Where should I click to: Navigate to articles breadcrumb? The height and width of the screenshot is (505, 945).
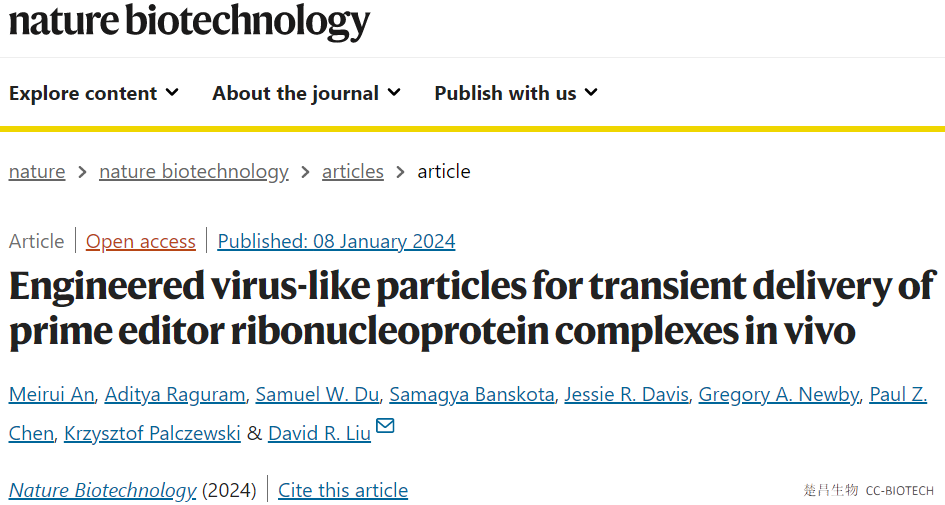pyautogui.click(x=353, y=172)
